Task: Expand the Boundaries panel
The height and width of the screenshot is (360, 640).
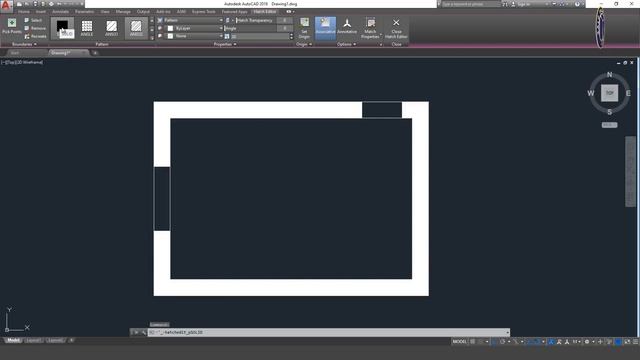Action: tap(24, 44)
